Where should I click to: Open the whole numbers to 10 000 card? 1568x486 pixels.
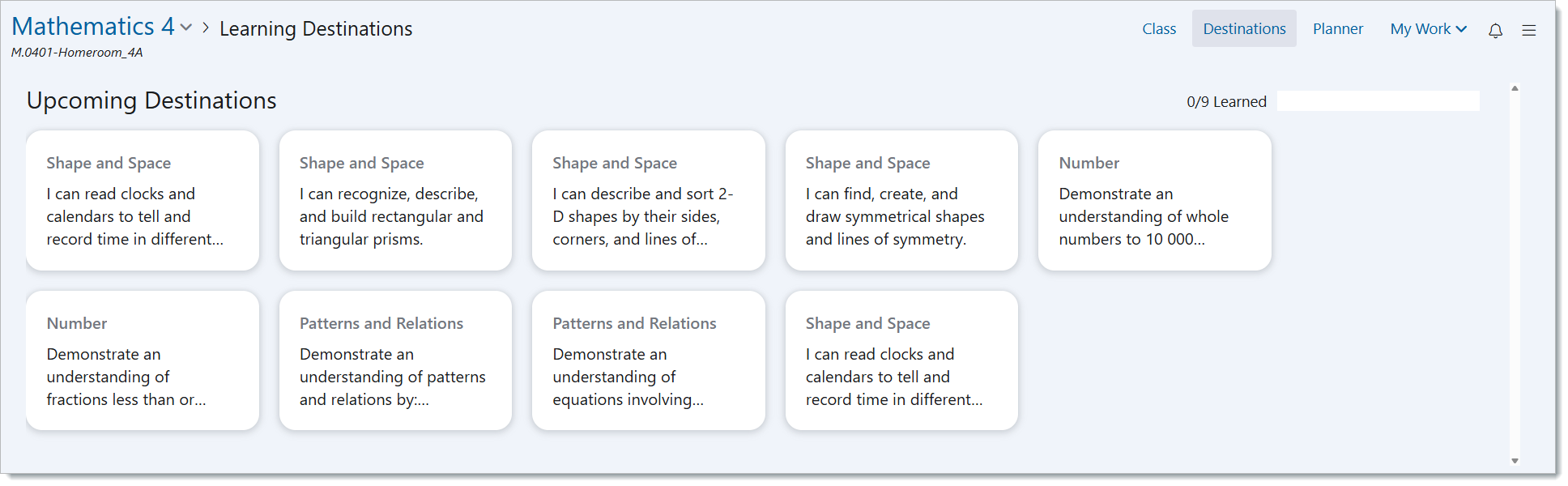pyautogui.click(x=1154, y=200)
